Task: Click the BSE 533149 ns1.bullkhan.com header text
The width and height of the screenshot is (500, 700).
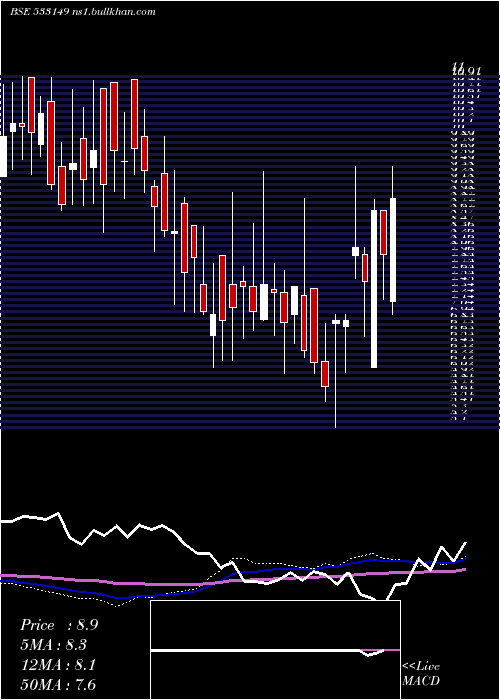Action: point(83,12)
